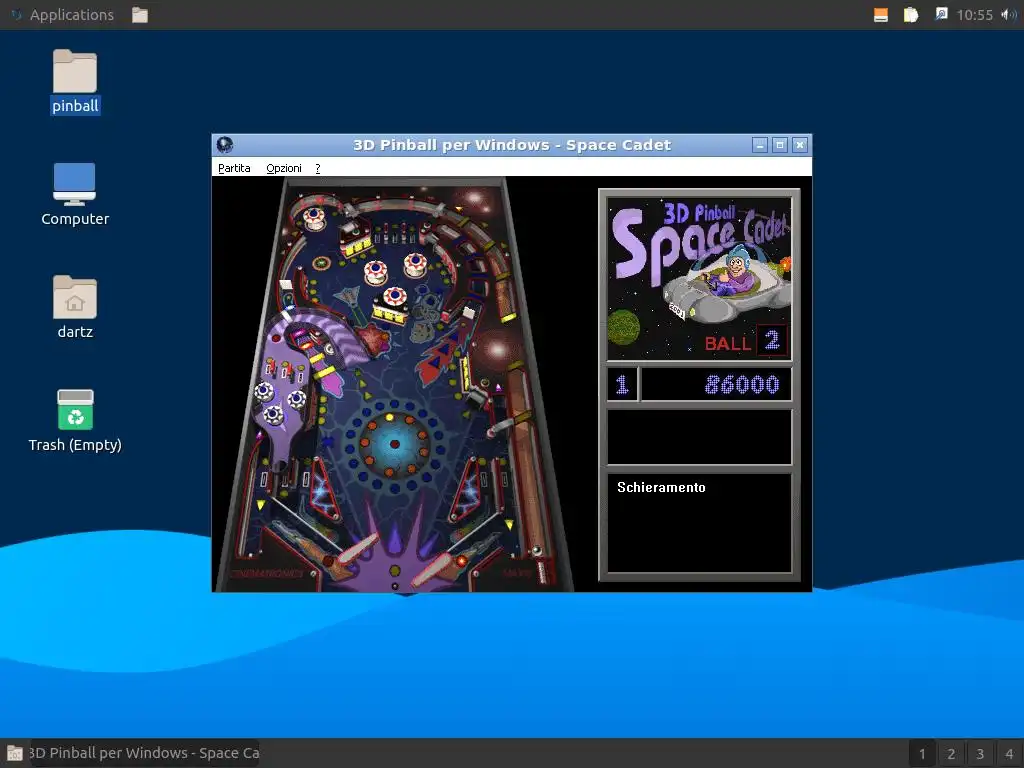Viewport: 1024px width, 768px height.
Task: Click the score value 86000
Action: (x=742, y=385)
